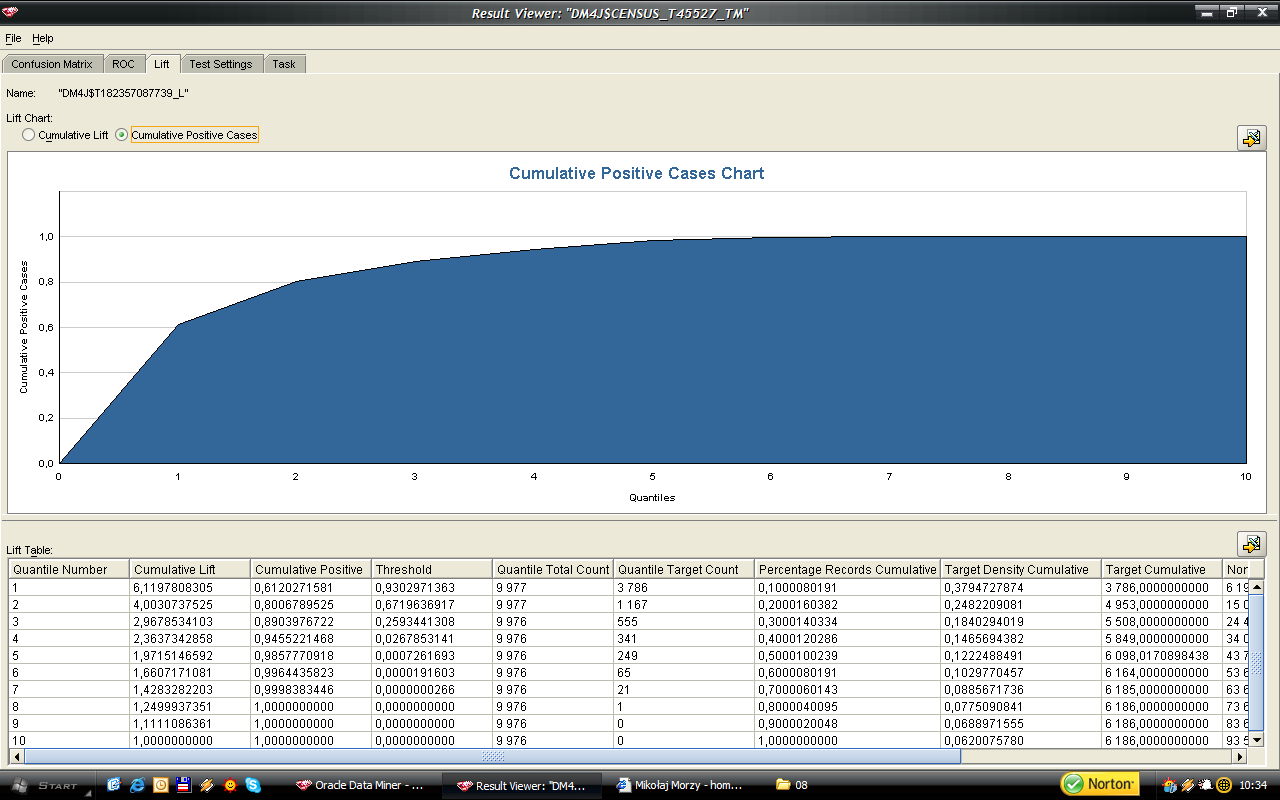This screenshot has width=1280, height=800.
Task: Click the Quantile Number column header
Action: (x=69, y=570)
